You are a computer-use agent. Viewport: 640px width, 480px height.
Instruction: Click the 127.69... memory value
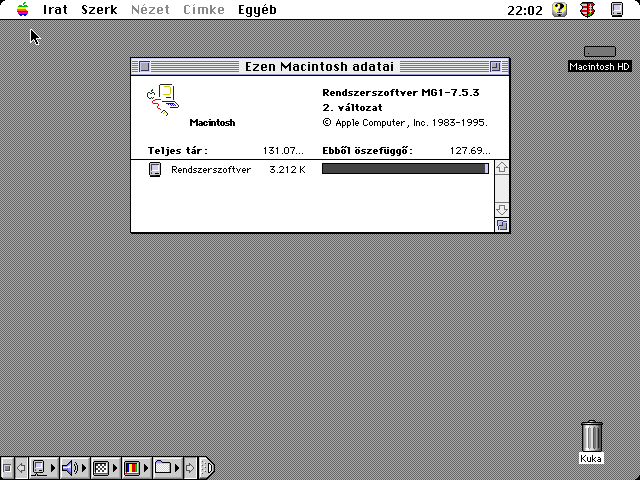pyautogui.click(x=470, y=151)
